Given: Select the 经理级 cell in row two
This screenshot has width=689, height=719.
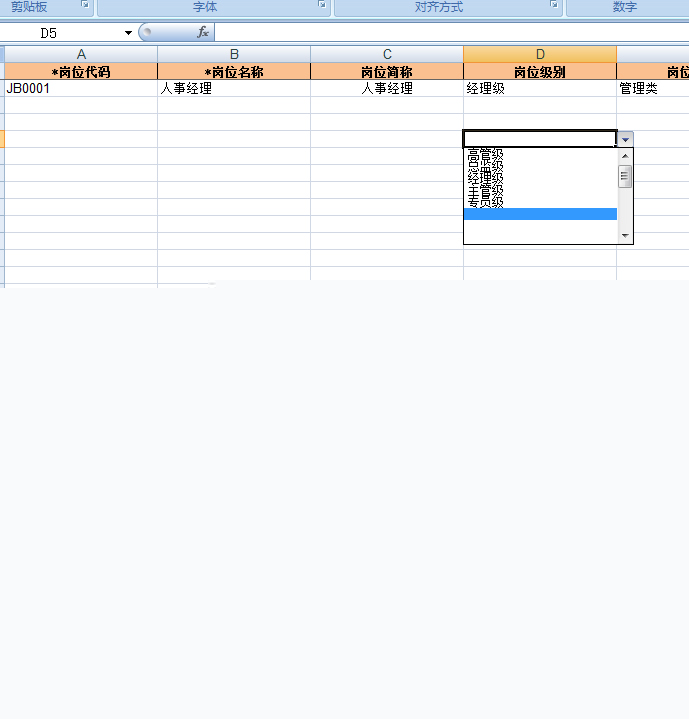Looking at the screenshot, I should pos(540,88).
